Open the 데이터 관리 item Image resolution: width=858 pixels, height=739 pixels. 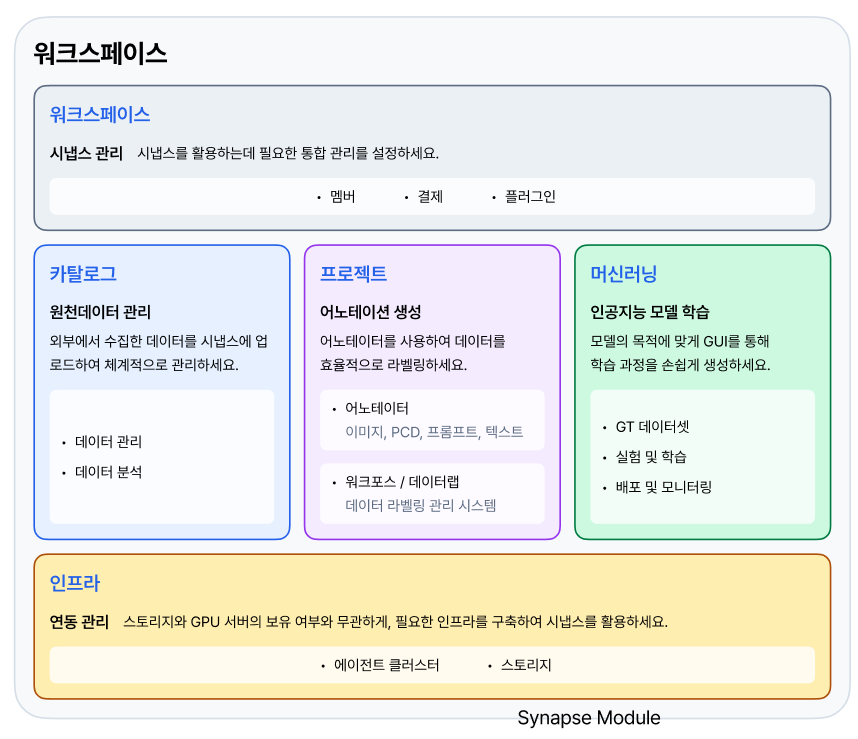point(108,441)
